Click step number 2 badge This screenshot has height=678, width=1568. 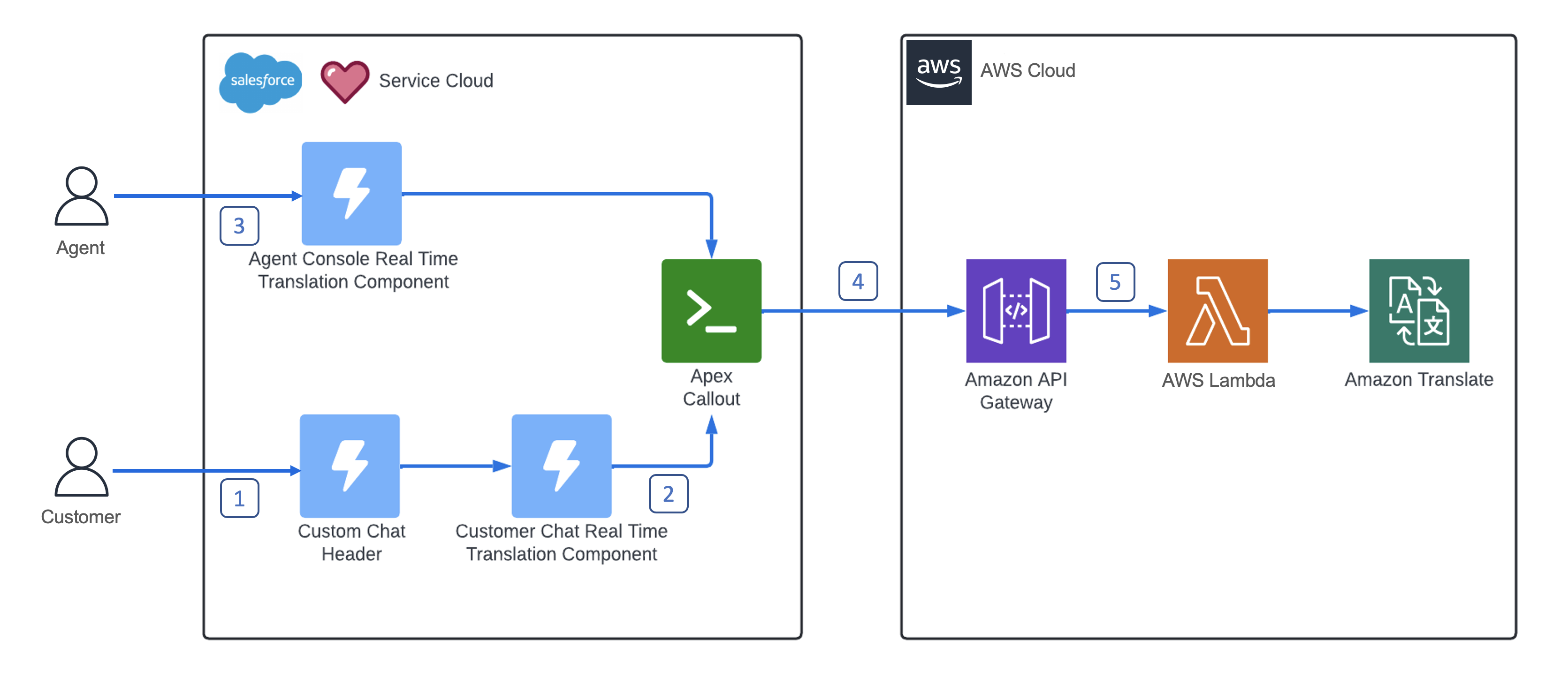(669, 494)
